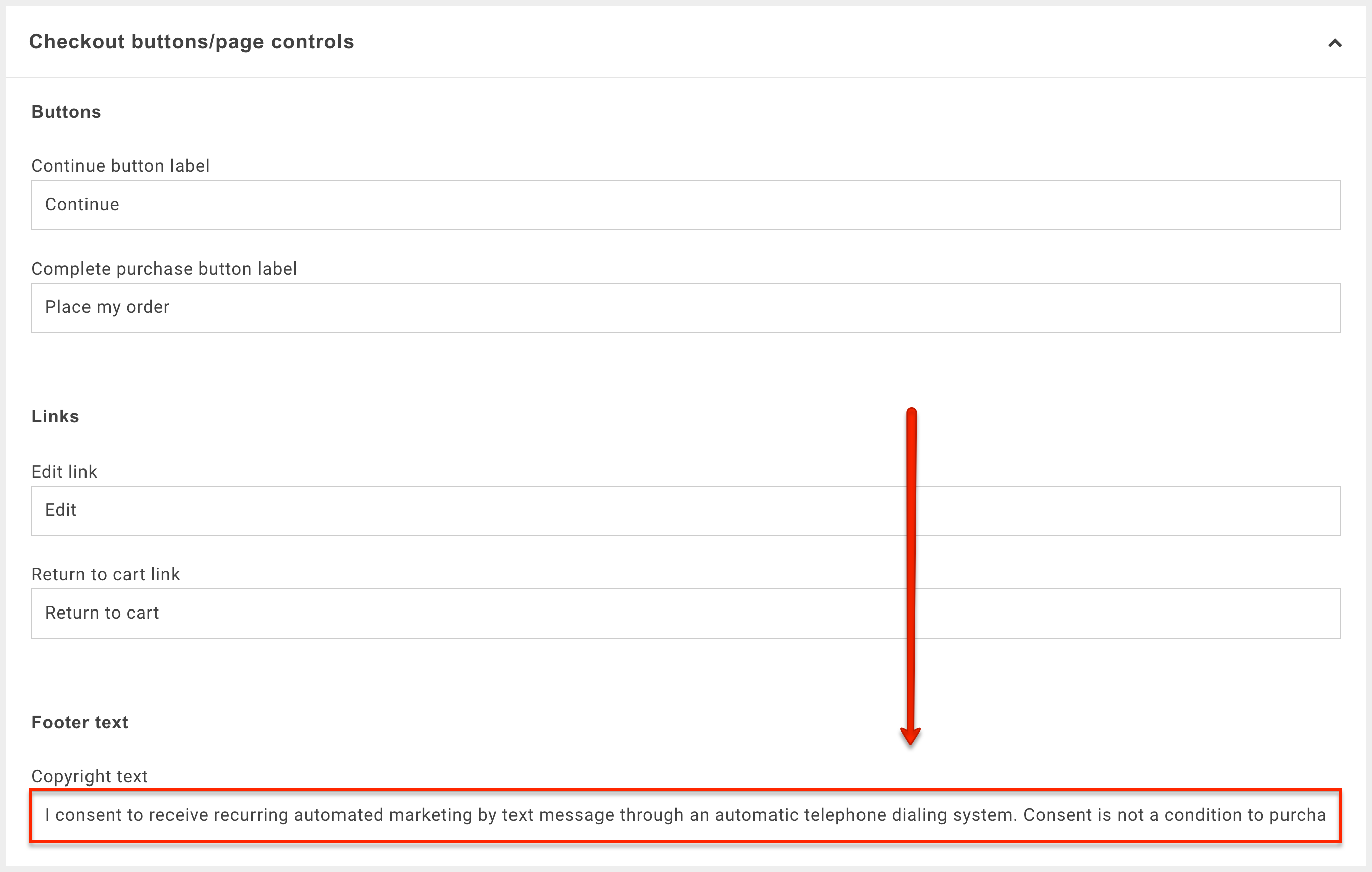
Task: Click the Continue button label caption
Action: tap(120, 166)
